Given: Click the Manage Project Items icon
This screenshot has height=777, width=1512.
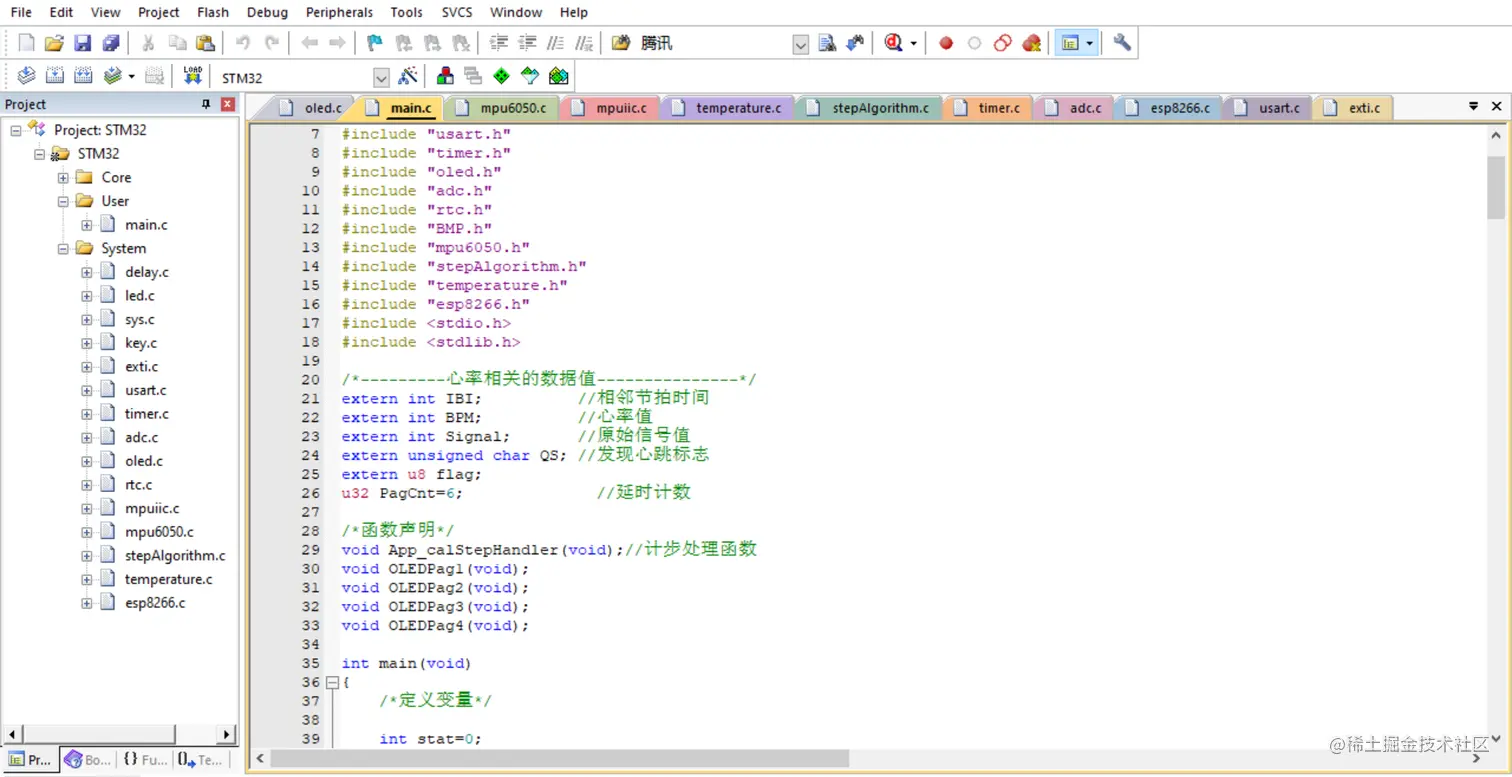Looking at the screenshot, I should coord(445,76).
